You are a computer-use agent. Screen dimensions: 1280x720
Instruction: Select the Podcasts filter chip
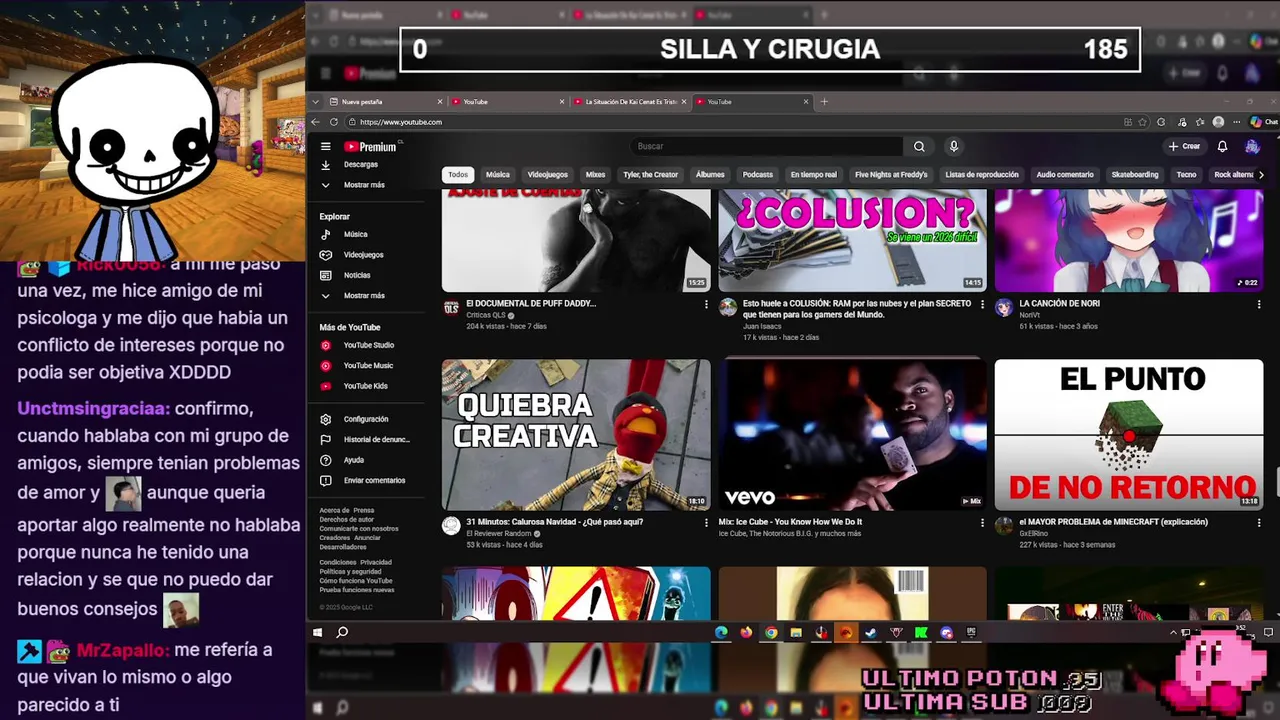(758, 175)
